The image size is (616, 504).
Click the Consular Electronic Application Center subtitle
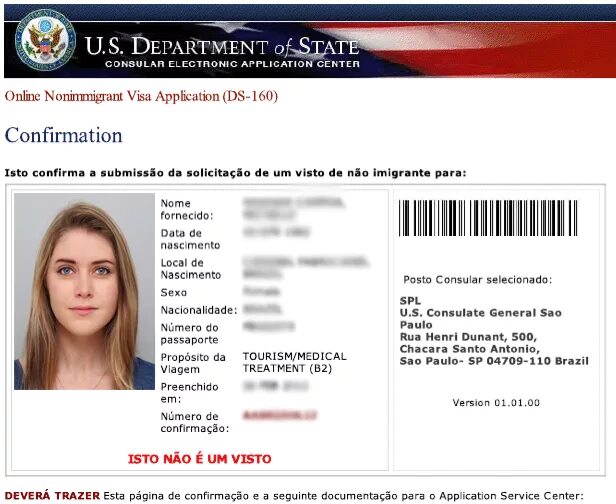tap(232, 64)
